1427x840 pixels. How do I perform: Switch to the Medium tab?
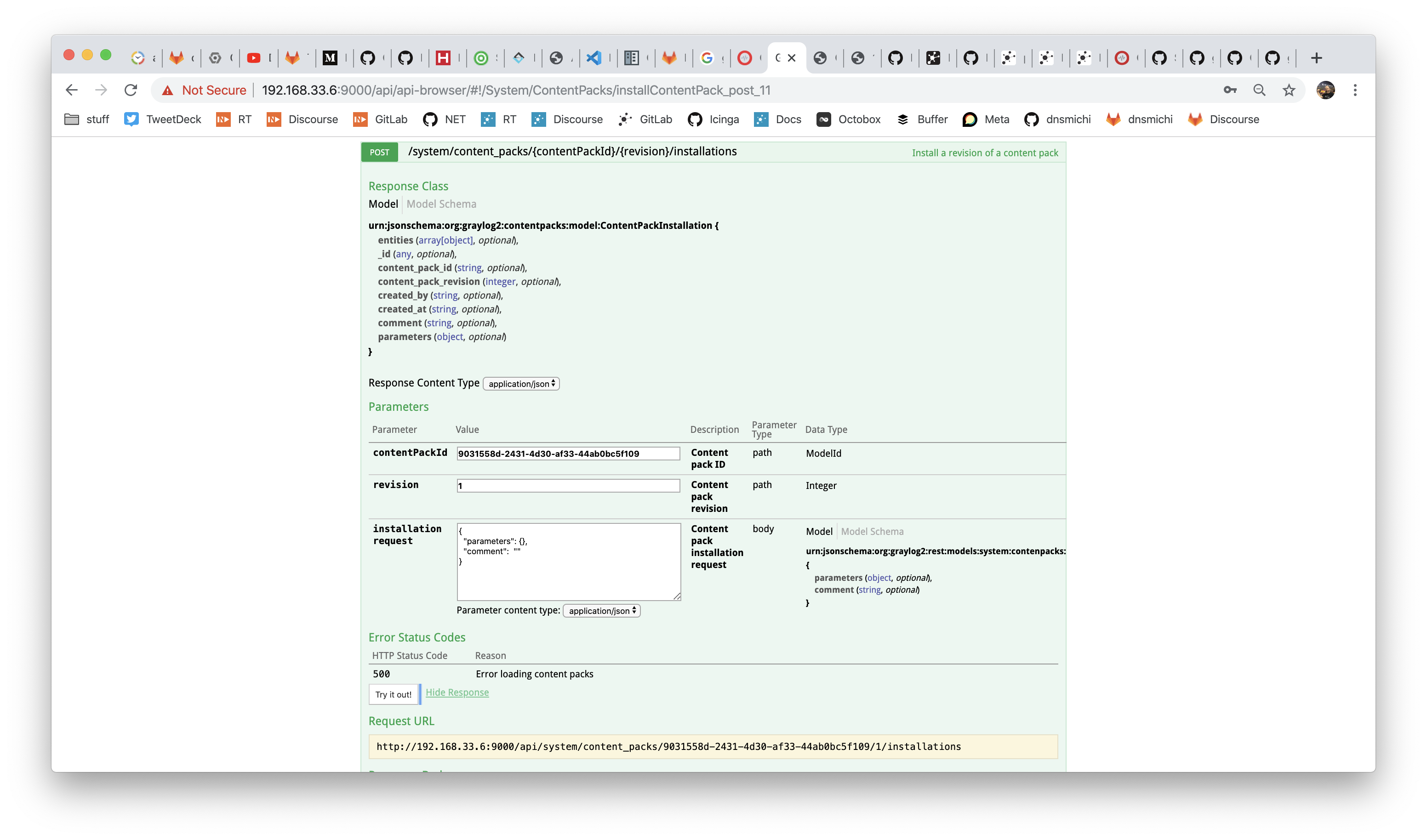pyautogui.click(x=330, y=58)
